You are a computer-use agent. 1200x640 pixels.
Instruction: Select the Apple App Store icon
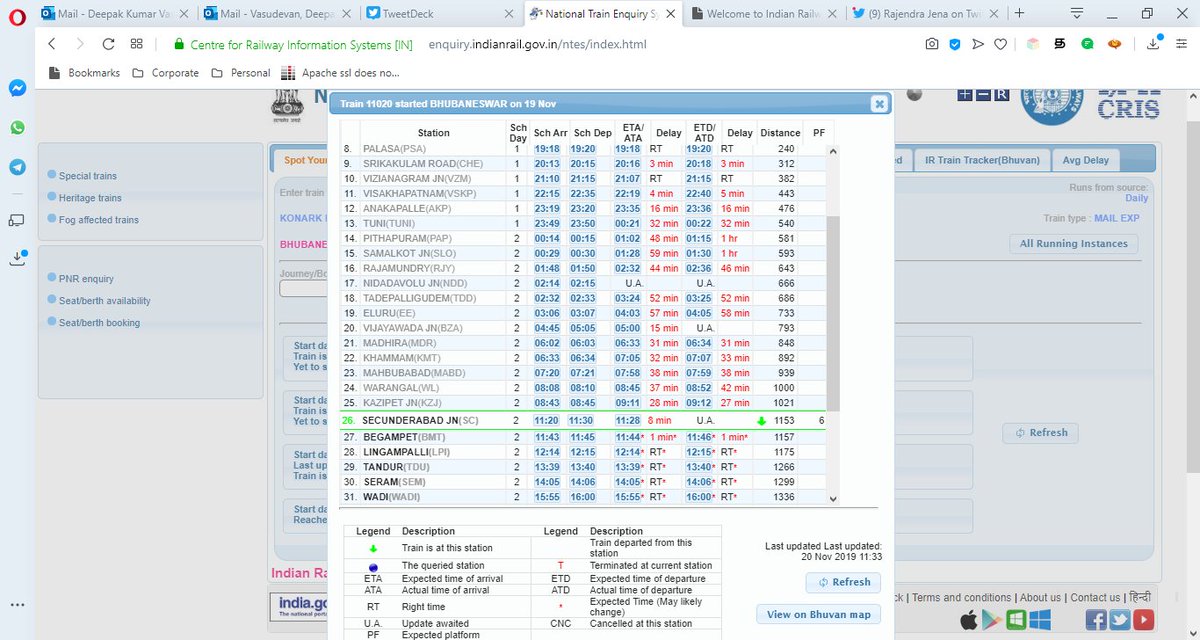point(968,619)
